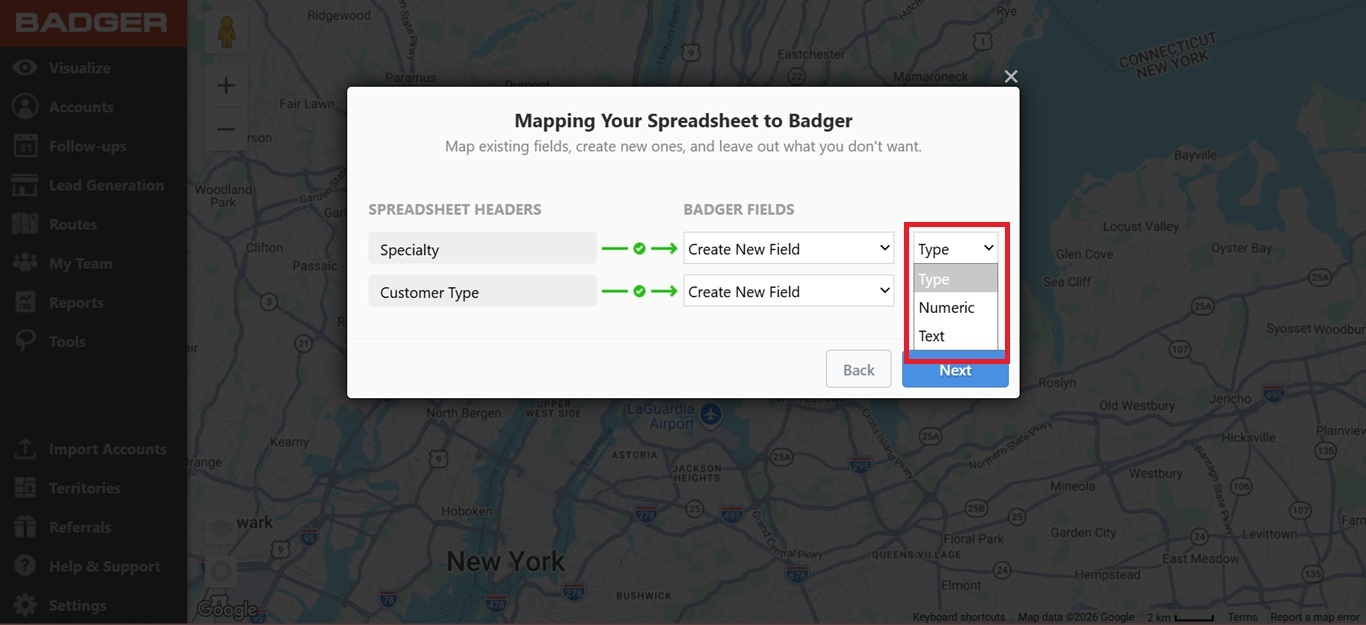1366x625 pixels.
Task: Click the Tools lightbulb icon
Action: pos(25,341)
